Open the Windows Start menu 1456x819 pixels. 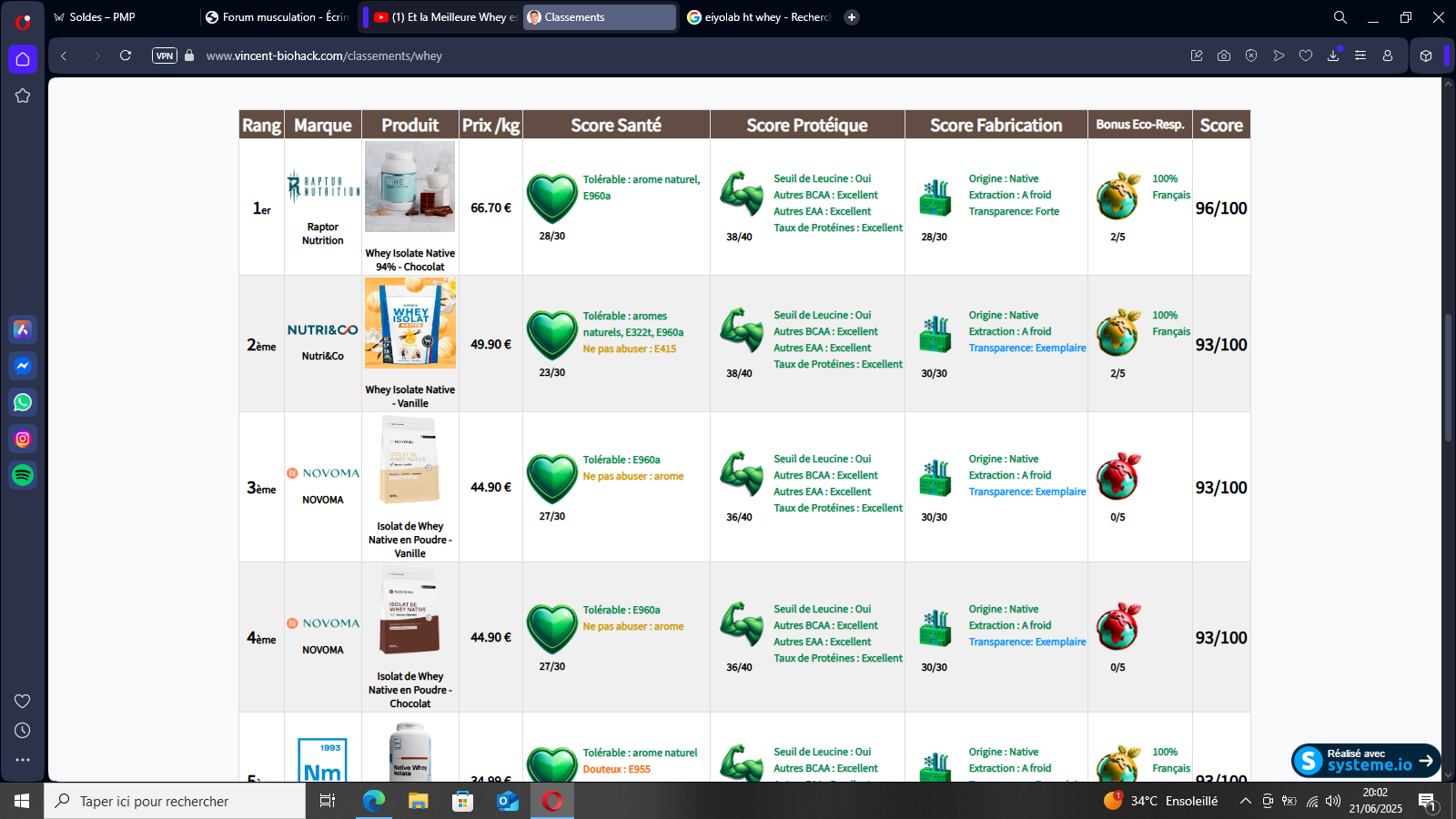22,801
